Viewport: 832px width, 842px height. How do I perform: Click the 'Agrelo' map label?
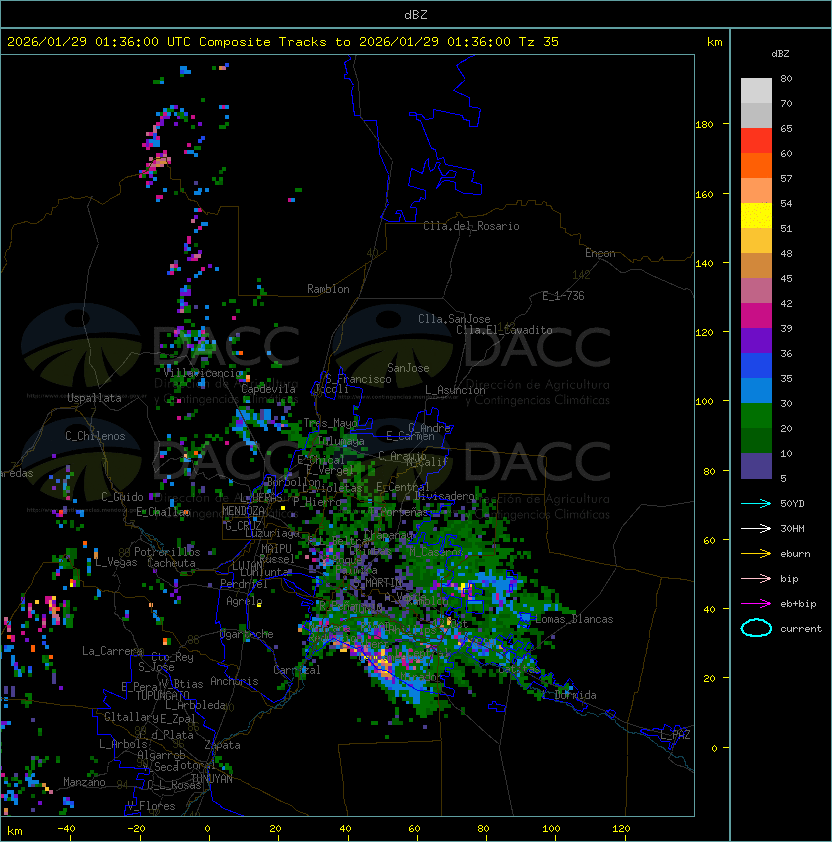pos(244,601)
